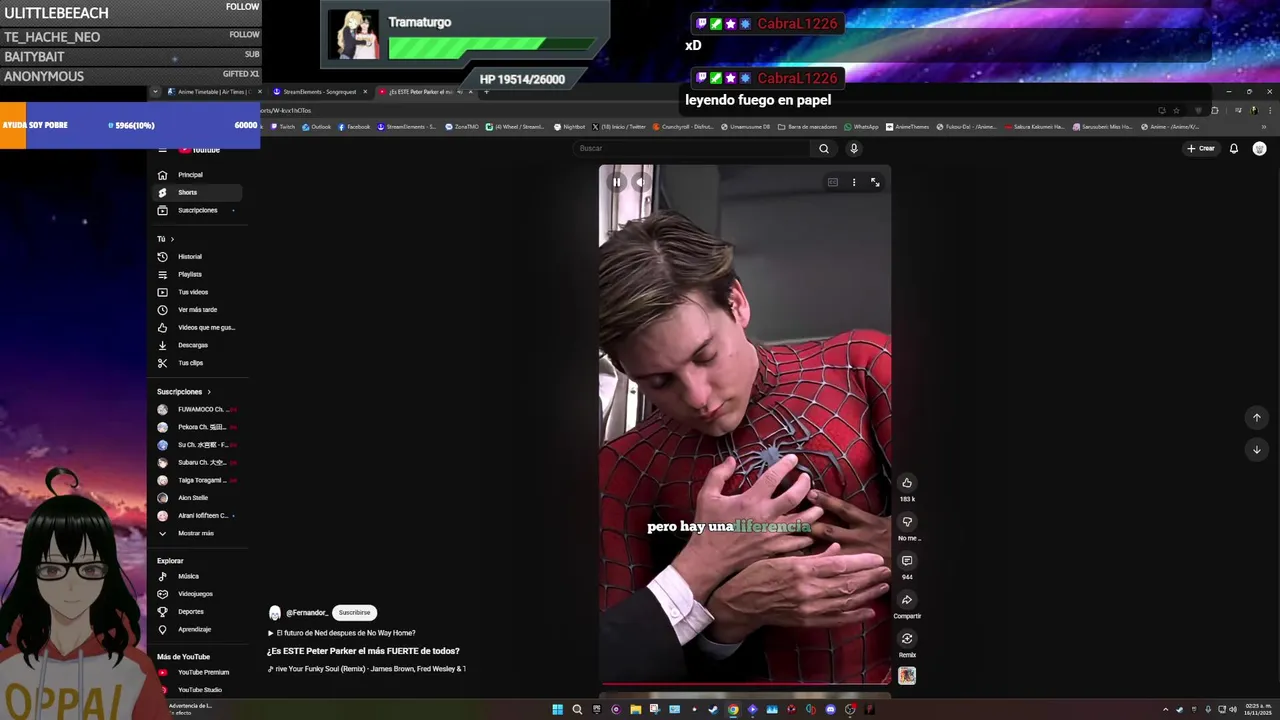
Task: Show hidden system tray icons chevron
Action: 1164,710
